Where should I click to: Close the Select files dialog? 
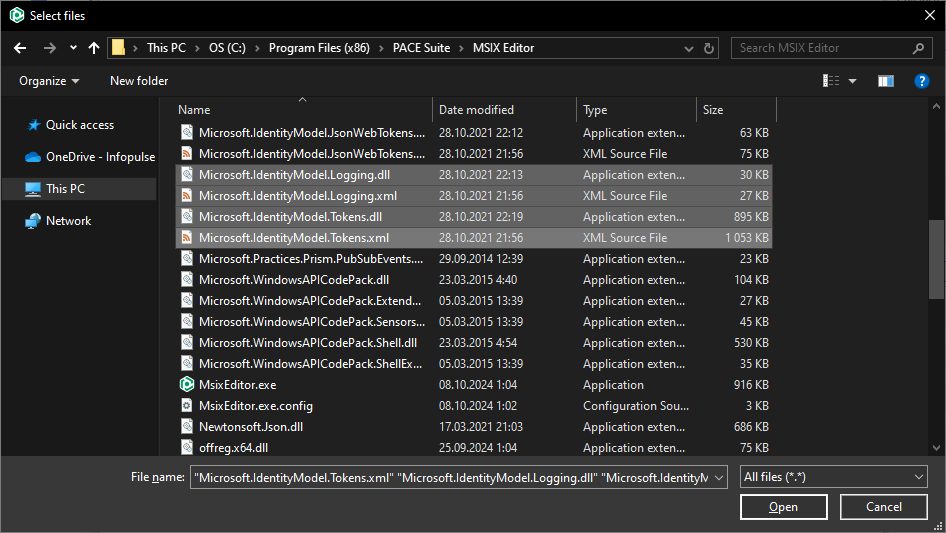click(930, 15)
